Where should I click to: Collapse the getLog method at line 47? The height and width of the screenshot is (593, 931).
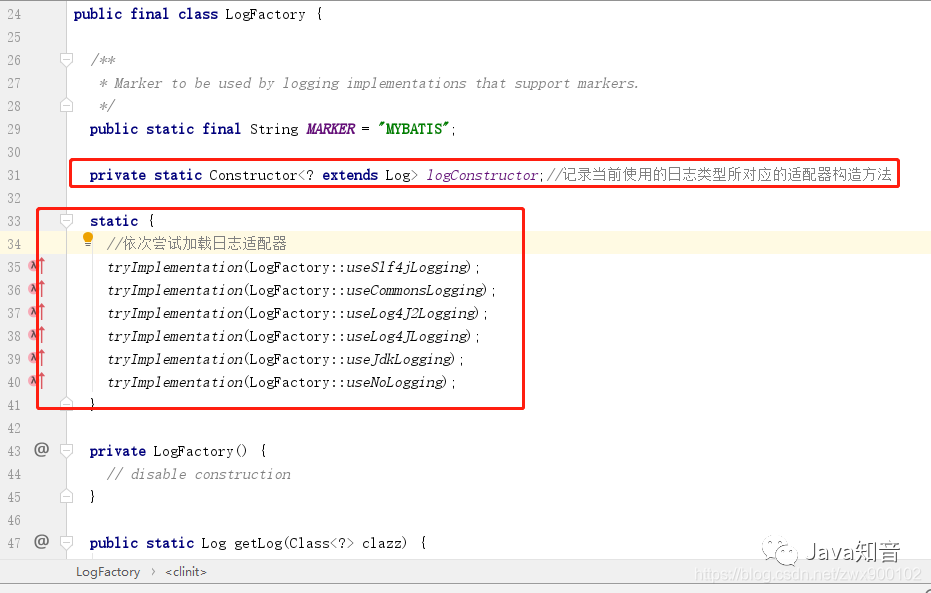tap(66, 543)
